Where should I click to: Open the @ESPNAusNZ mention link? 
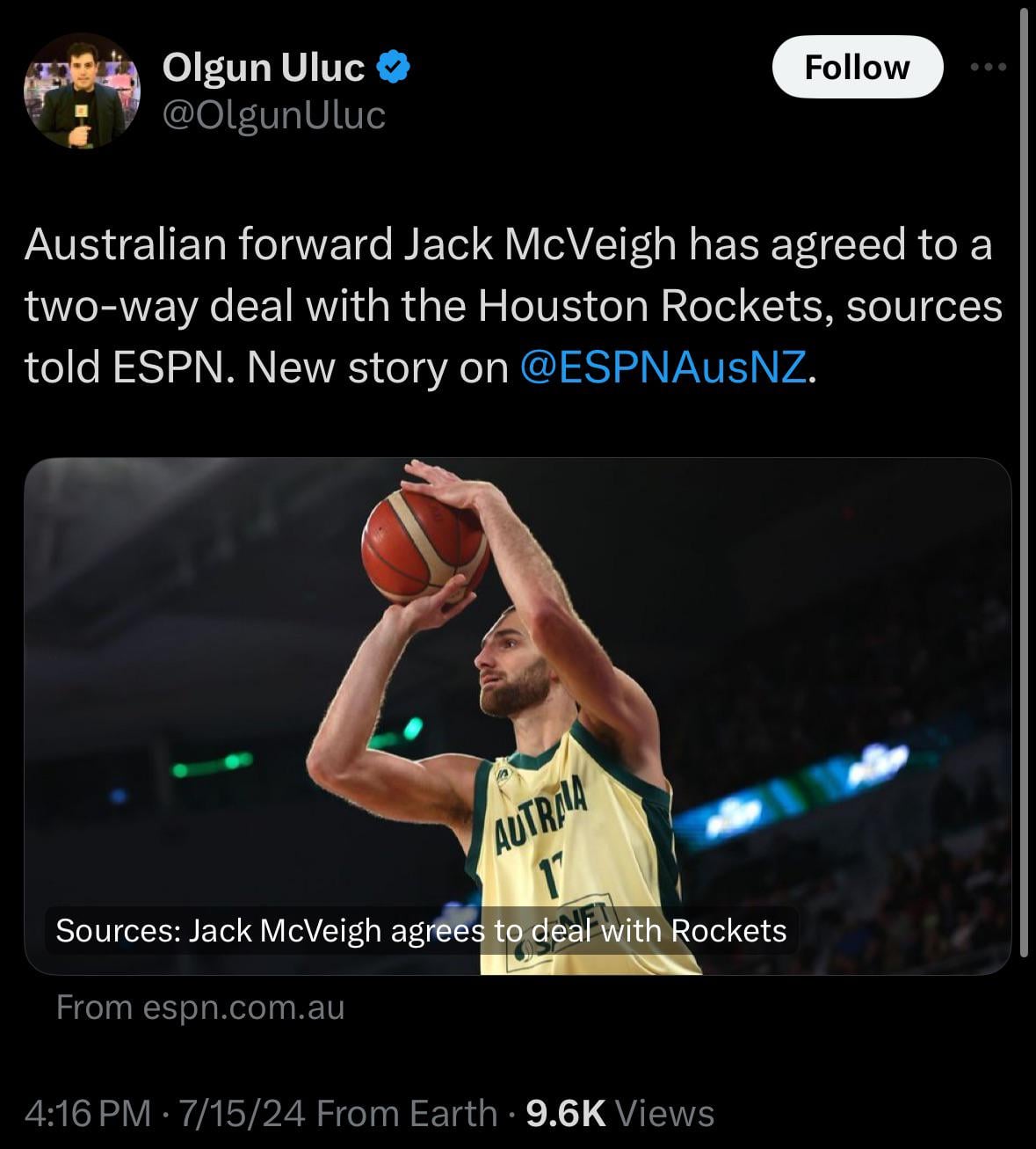(x=663, y=367)
